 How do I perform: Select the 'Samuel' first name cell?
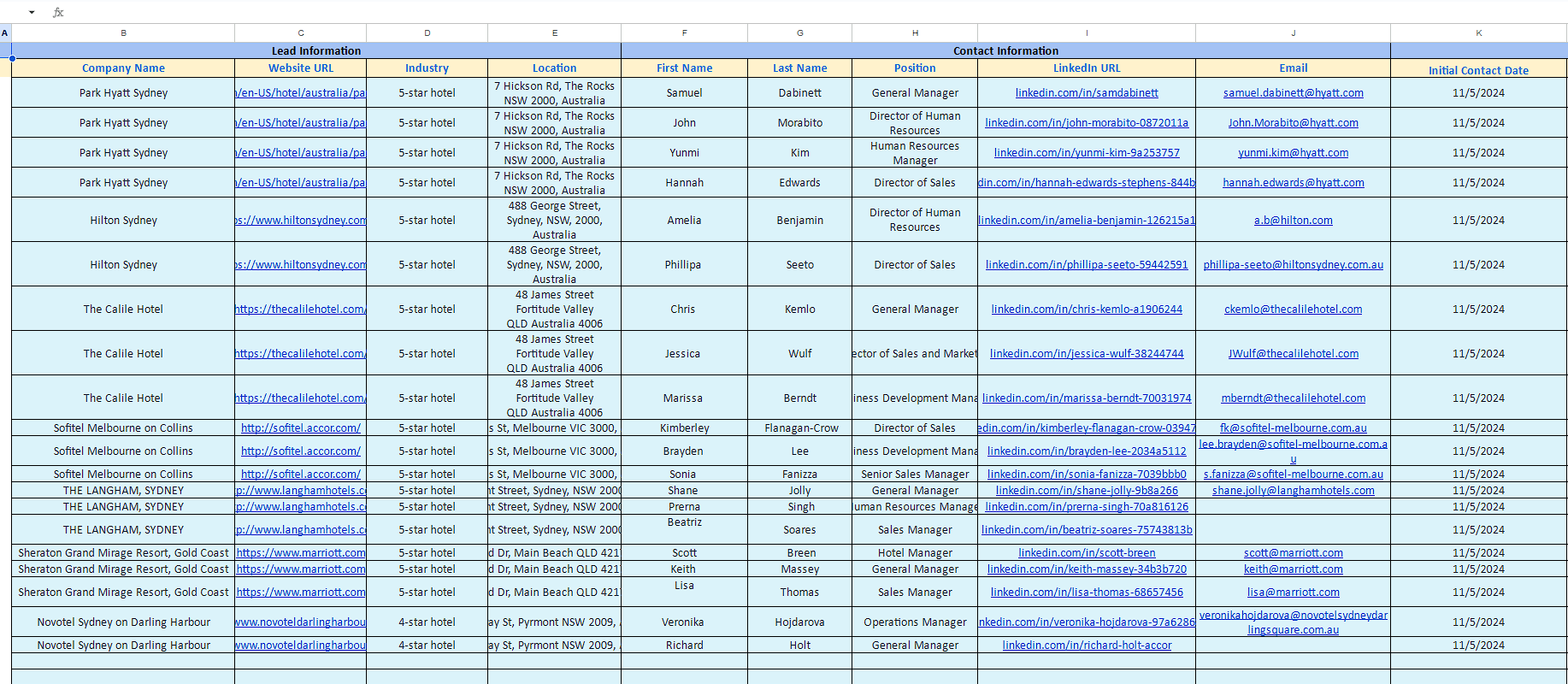[x=685, y=93]
